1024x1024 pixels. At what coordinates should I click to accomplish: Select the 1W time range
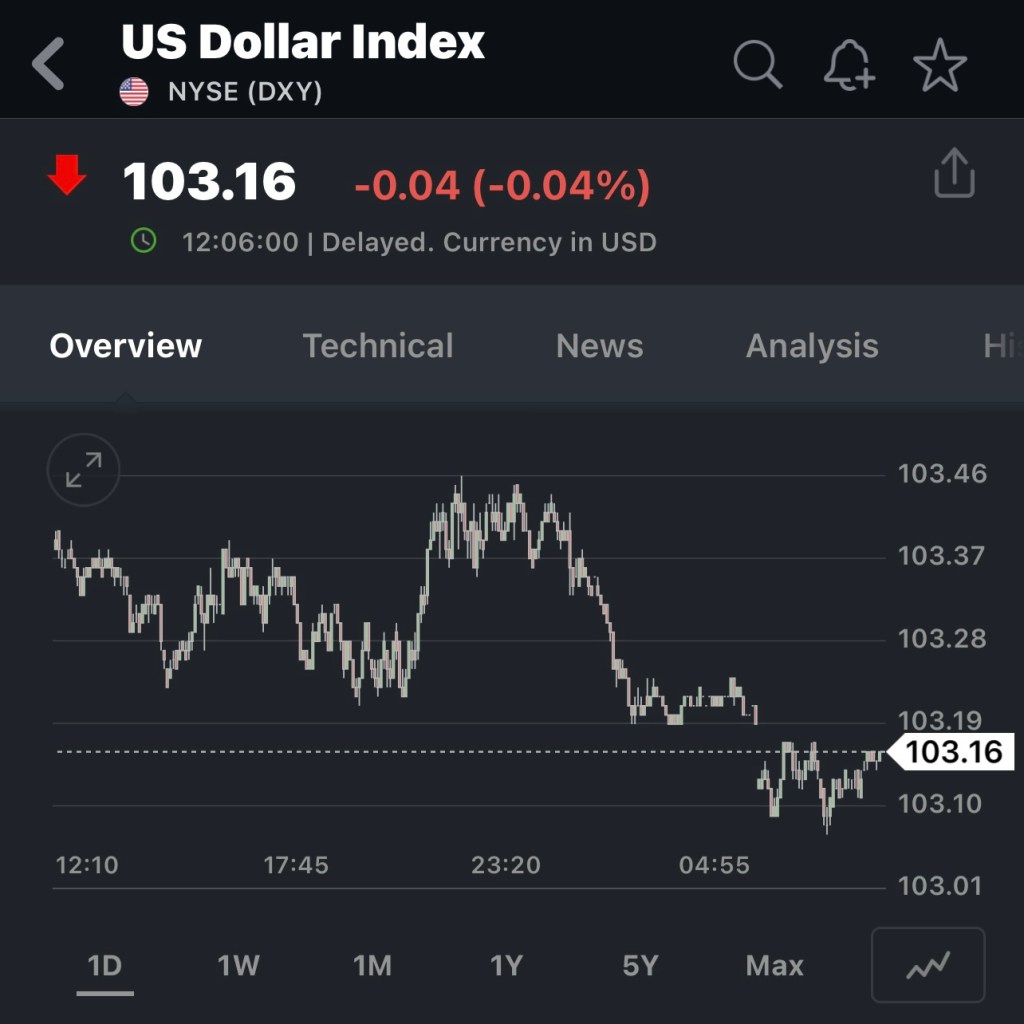(239, 966)
